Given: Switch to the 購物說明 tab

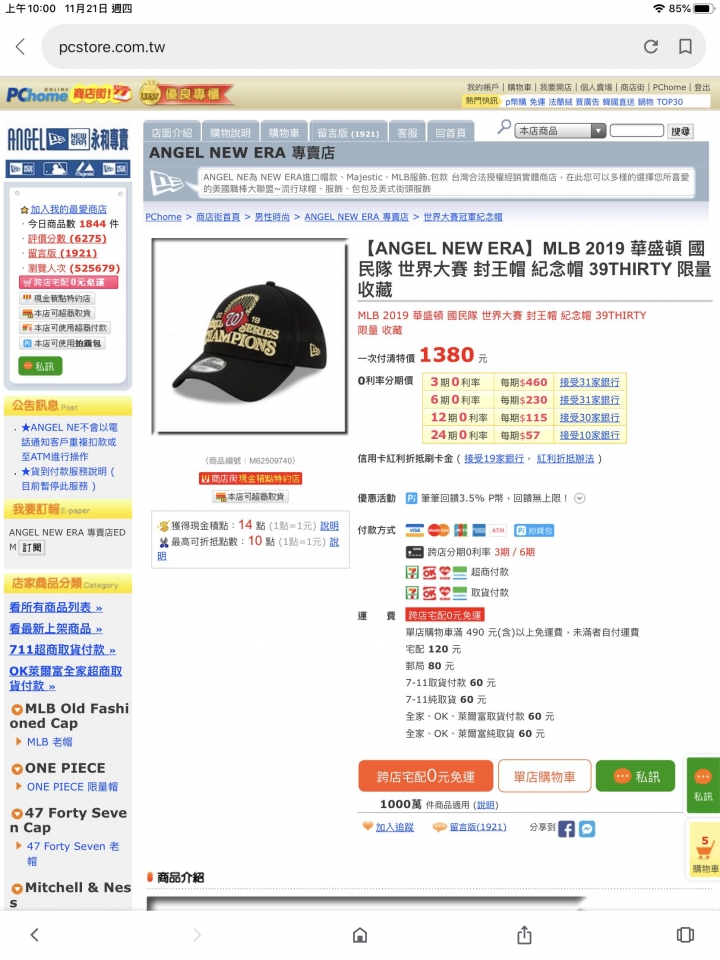Looking at the screenshot, I should point(230,132).
